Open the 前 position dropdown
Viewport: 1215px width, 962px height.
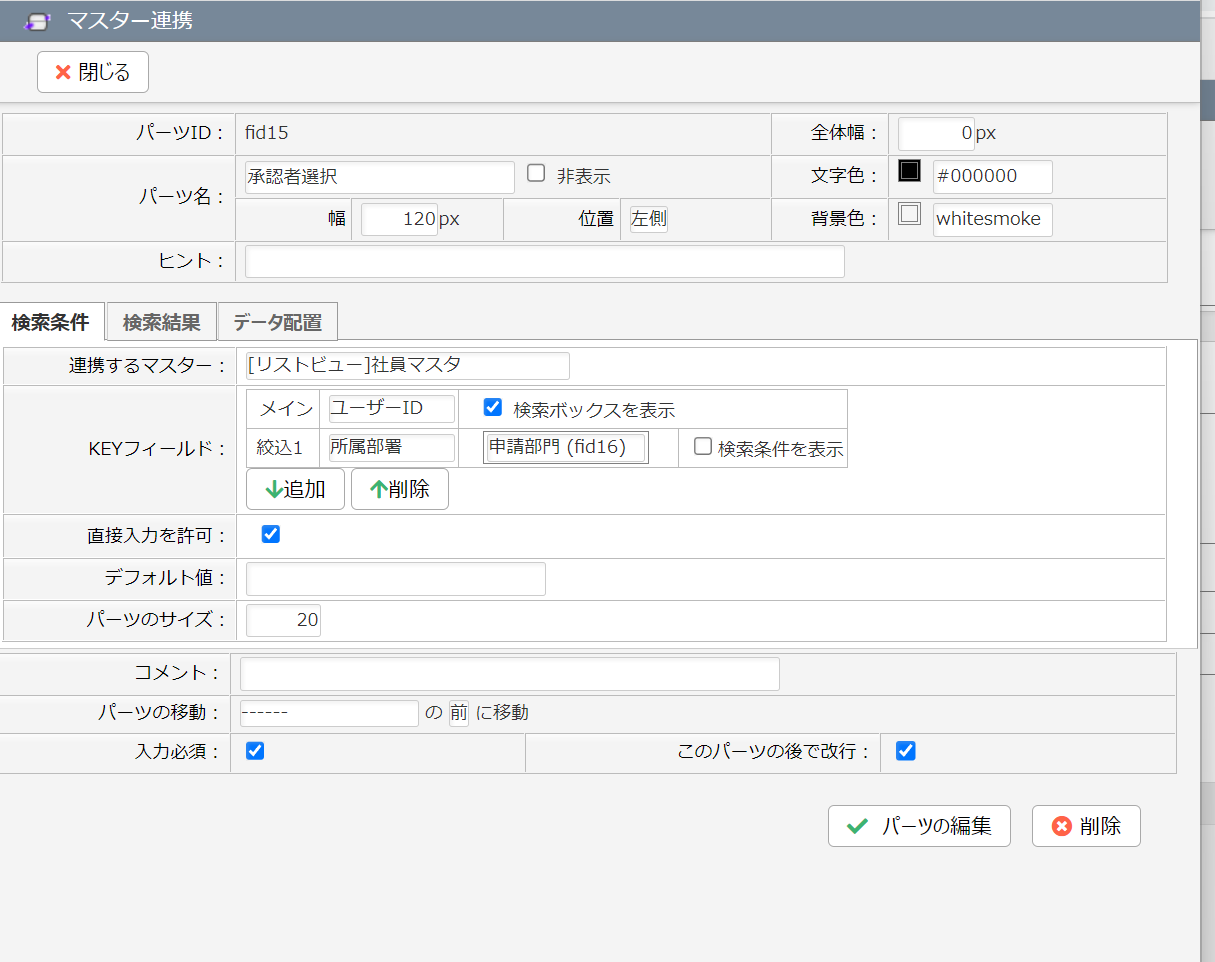tap(458, 713)
